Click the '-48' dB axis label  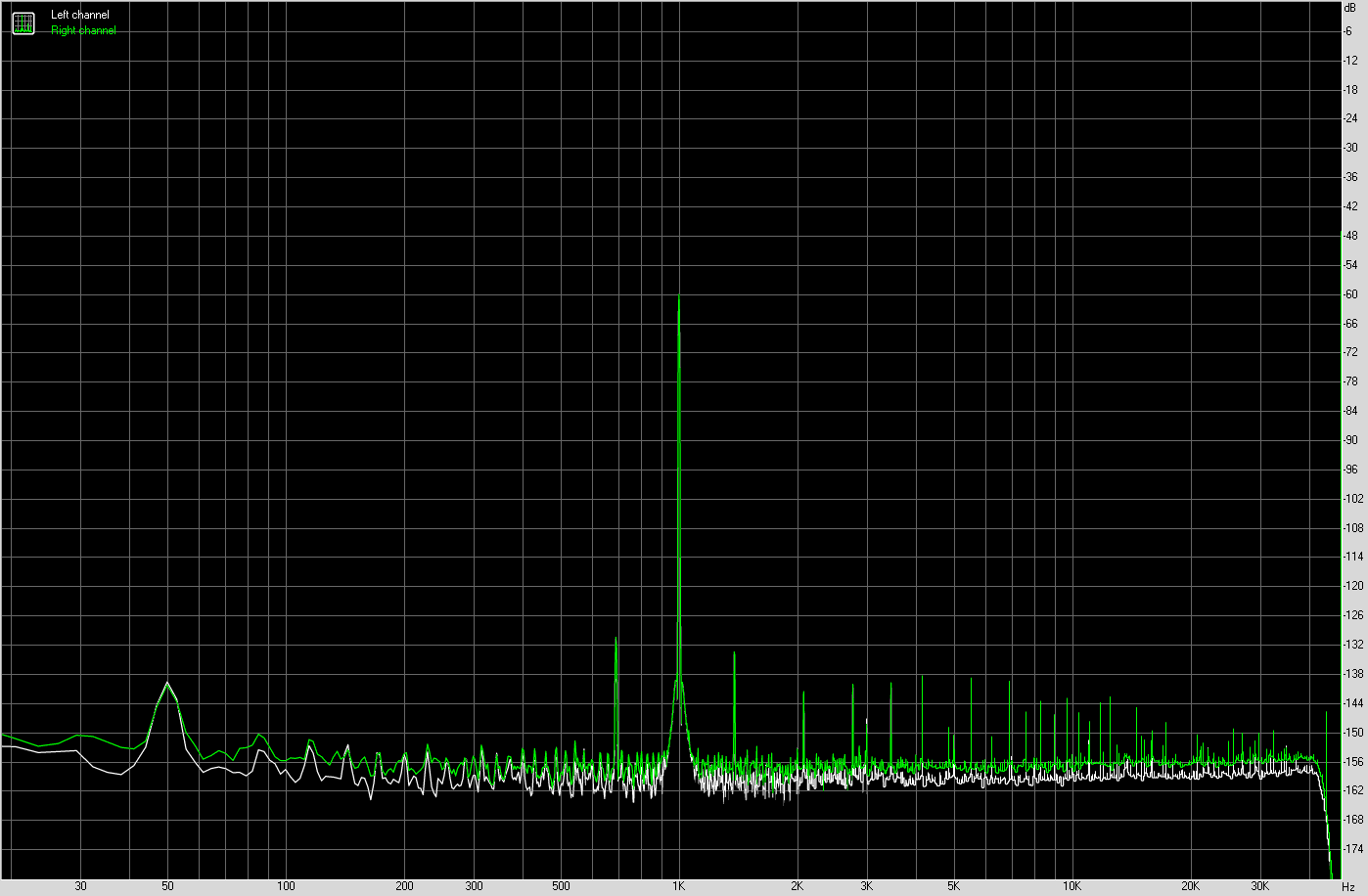(1350, 236)
